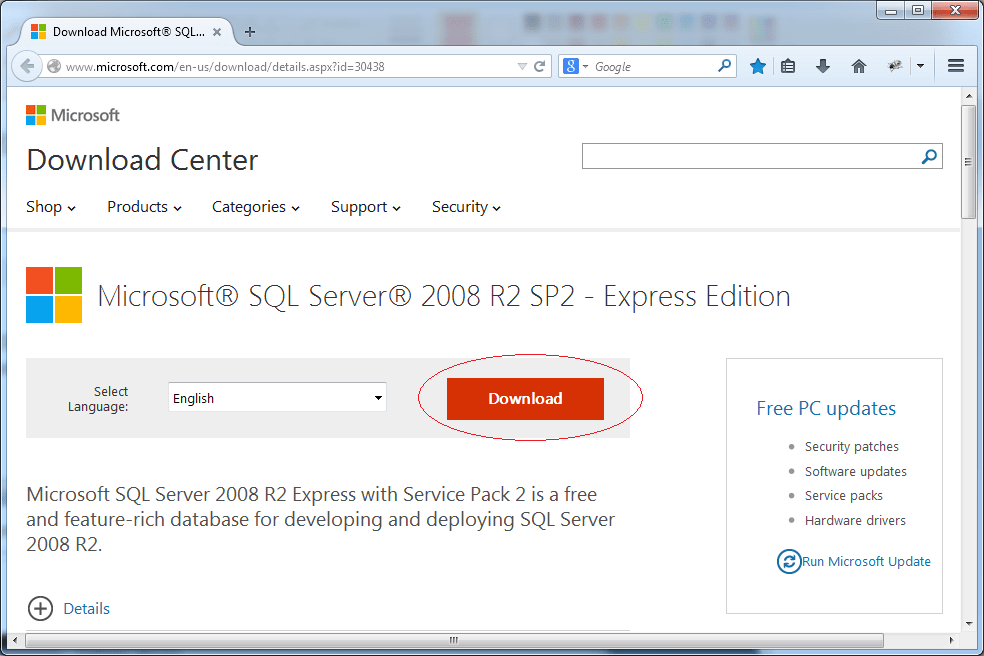This screenshot has height=656, width=984.
Task: Bookmark this page with the star icon
Action: point(757,66)
